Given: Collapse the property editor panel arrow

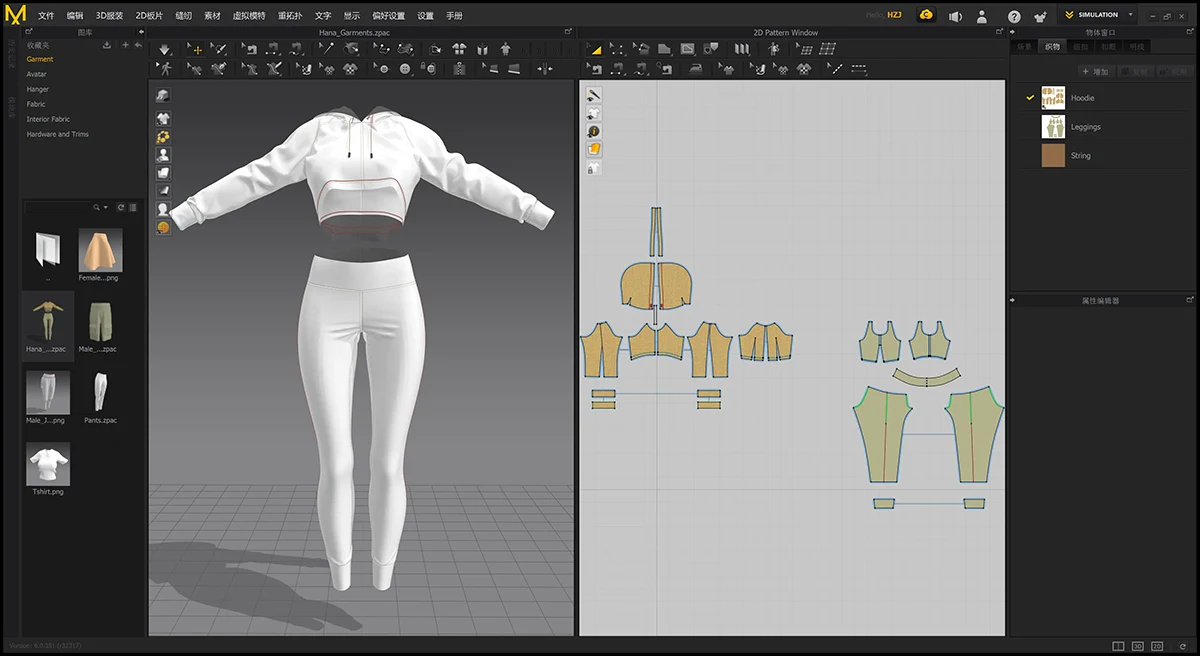Looking at the screenshot, I should [1014, 300].
